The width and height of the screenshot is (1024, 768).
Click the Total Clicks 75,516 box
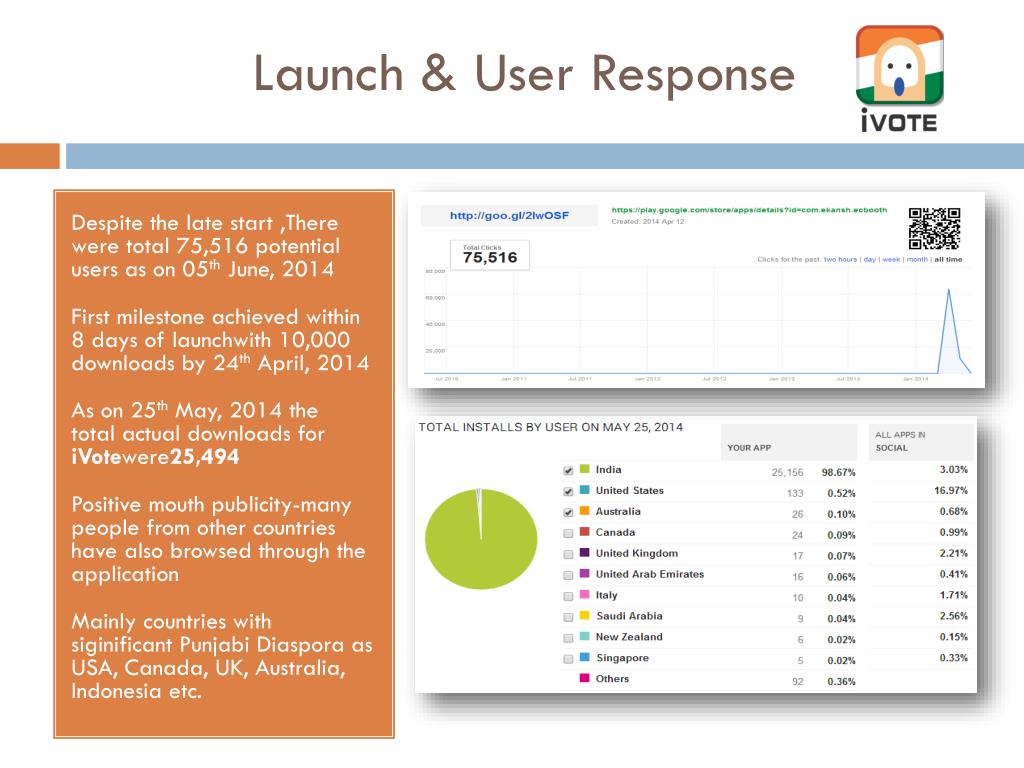pyautogui.click(x=490, y=255)
